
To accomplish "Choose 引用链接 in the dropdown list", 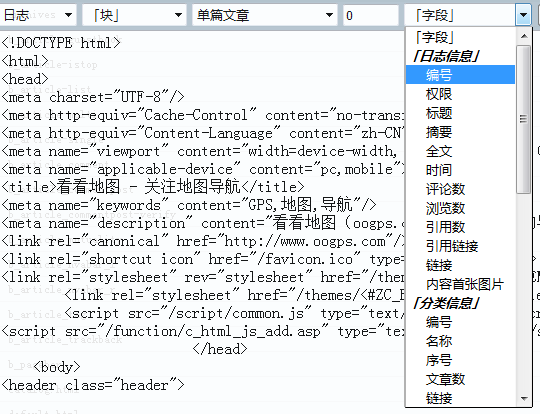I will pos(460,246).
